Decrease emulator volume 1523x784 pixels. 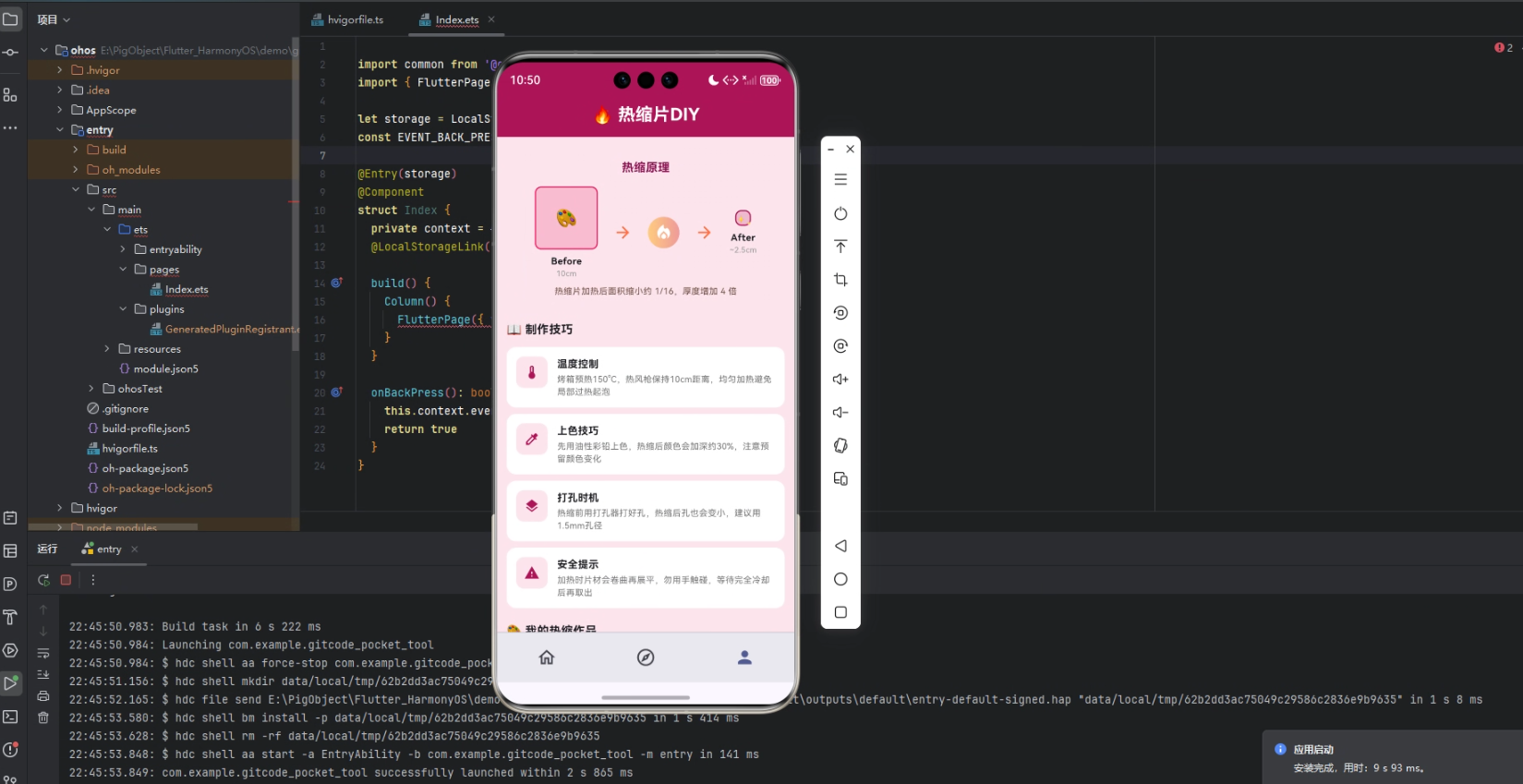840,413
